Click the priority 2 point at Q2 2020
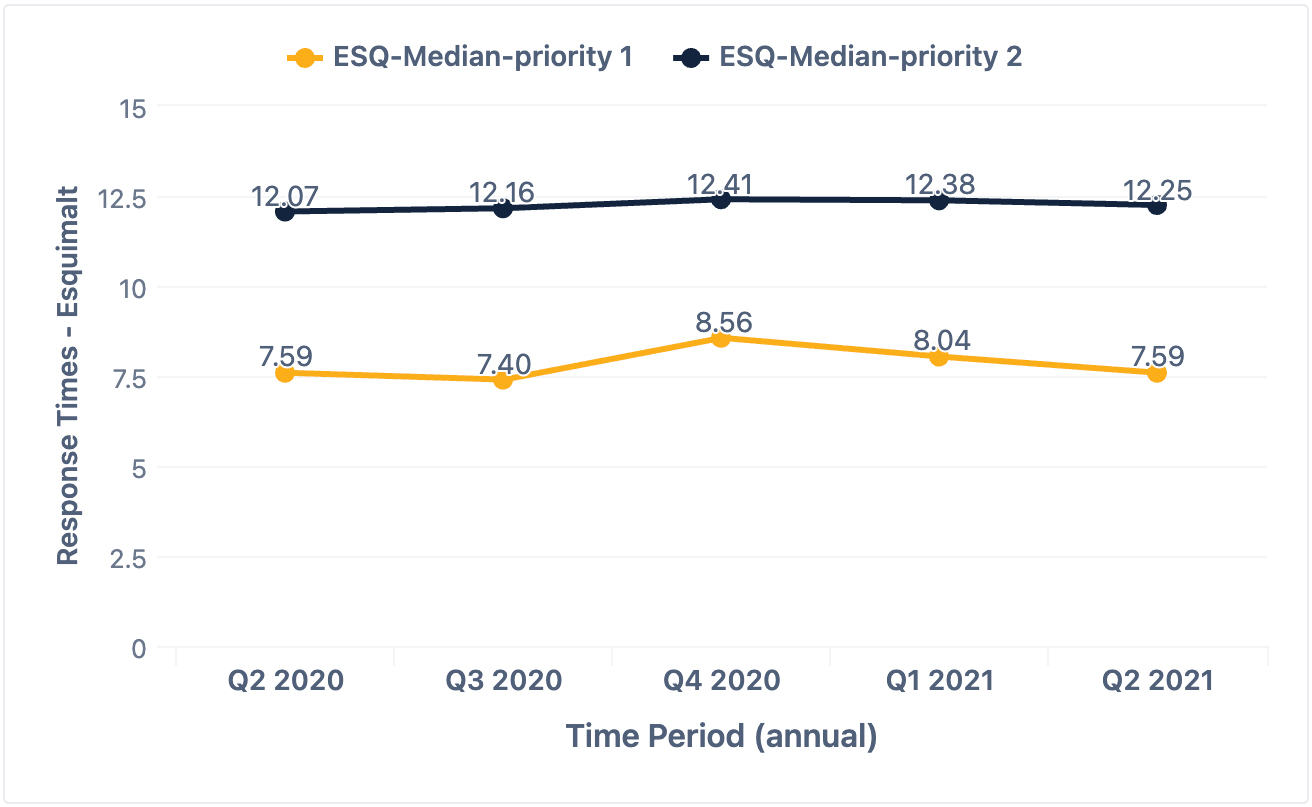This screenshot has width=1312, height=807. pyautogui.click(x=285, y=212)
